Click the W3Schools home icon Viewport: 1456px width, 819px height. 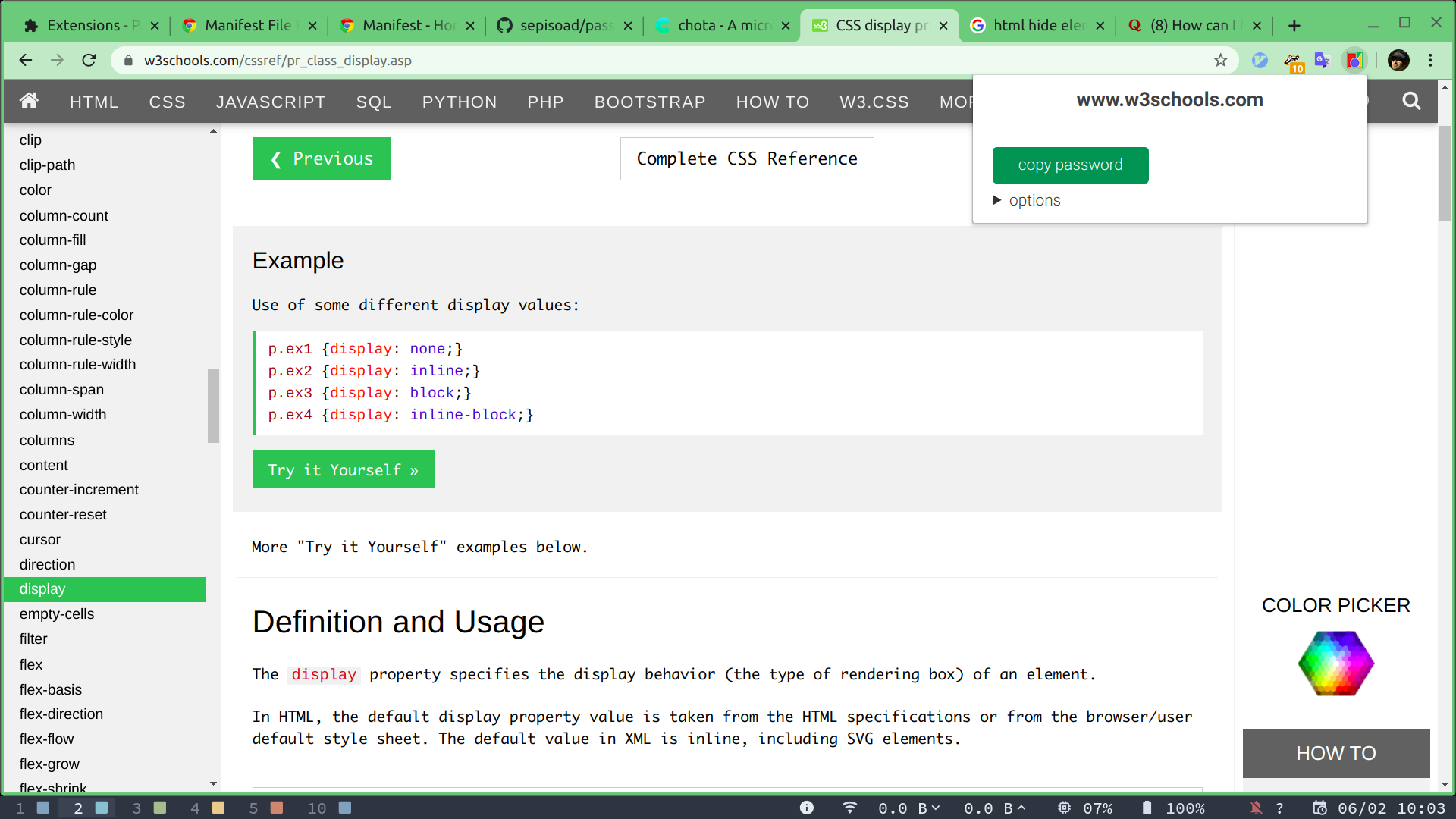pos(29,101)
